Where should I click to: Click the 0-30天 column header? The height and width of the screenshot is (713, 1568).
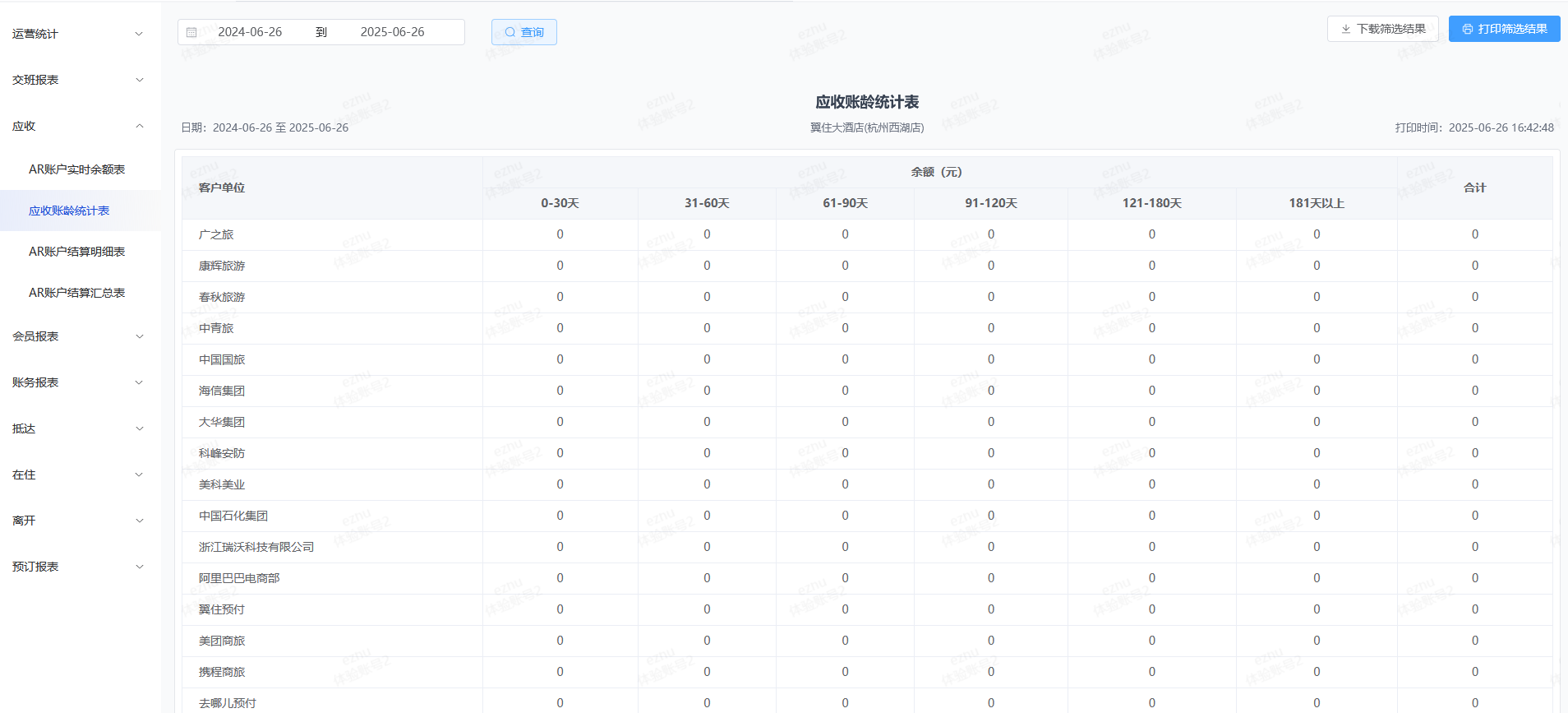coord(560,203)
